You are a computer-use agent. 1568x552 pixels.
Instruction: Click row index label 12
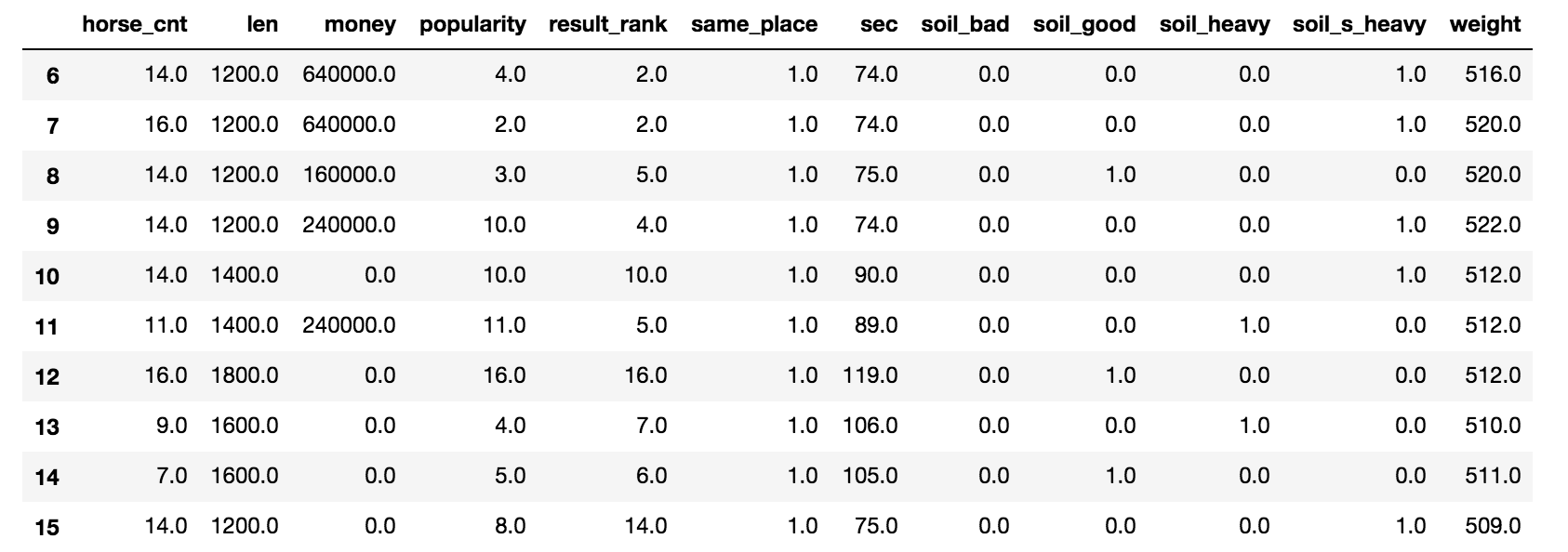pos(47,376)
